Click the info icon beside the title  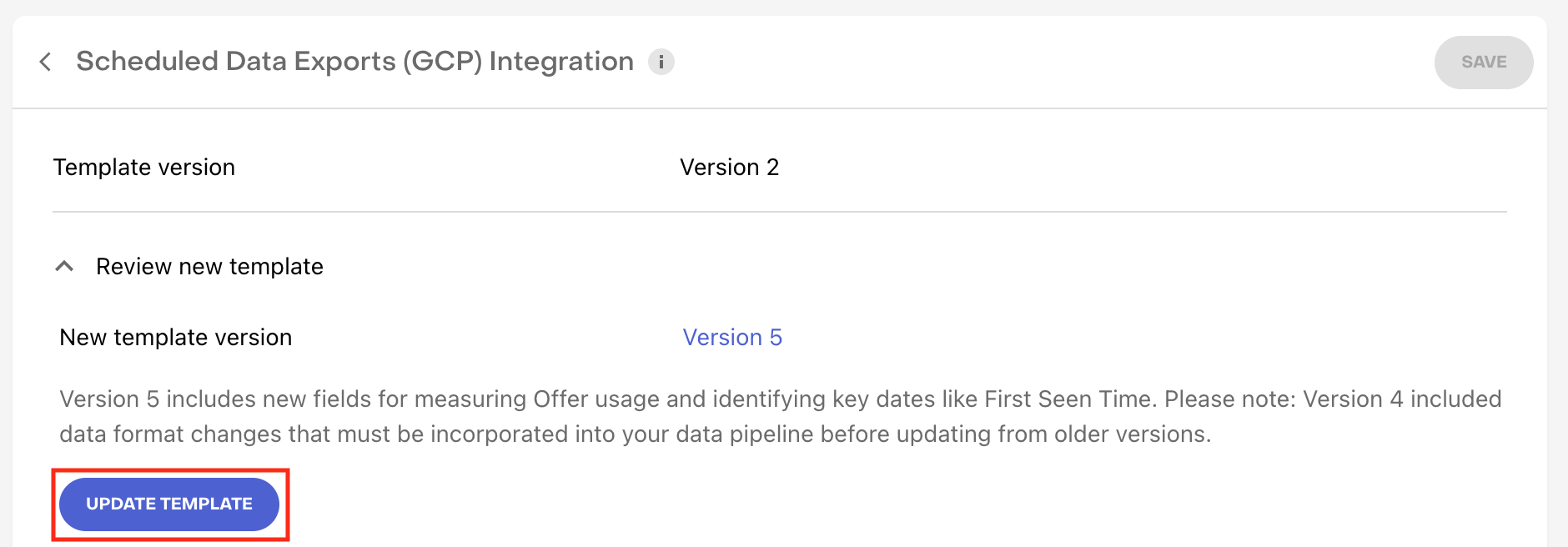tap(661, 62)
